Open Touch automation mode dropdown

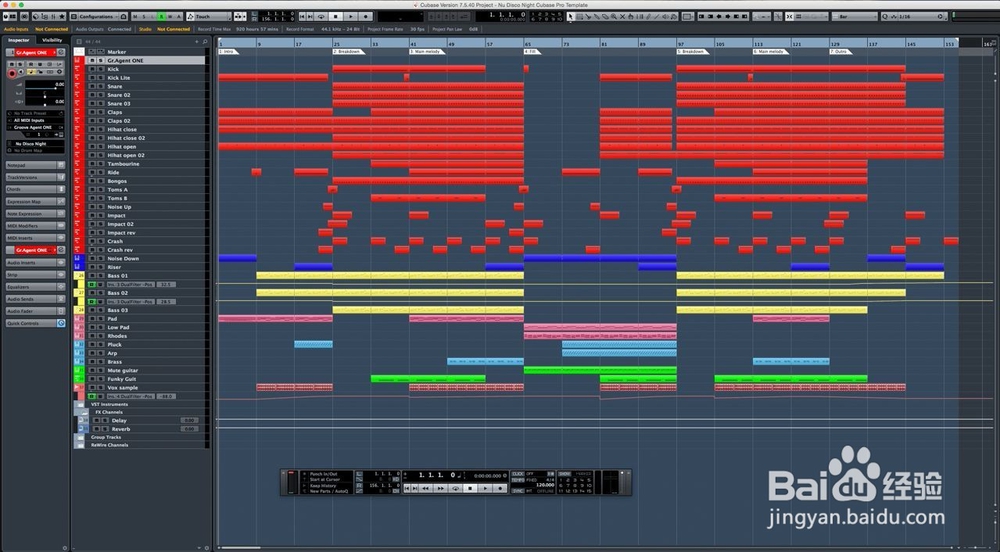click(x=209, y=17)
